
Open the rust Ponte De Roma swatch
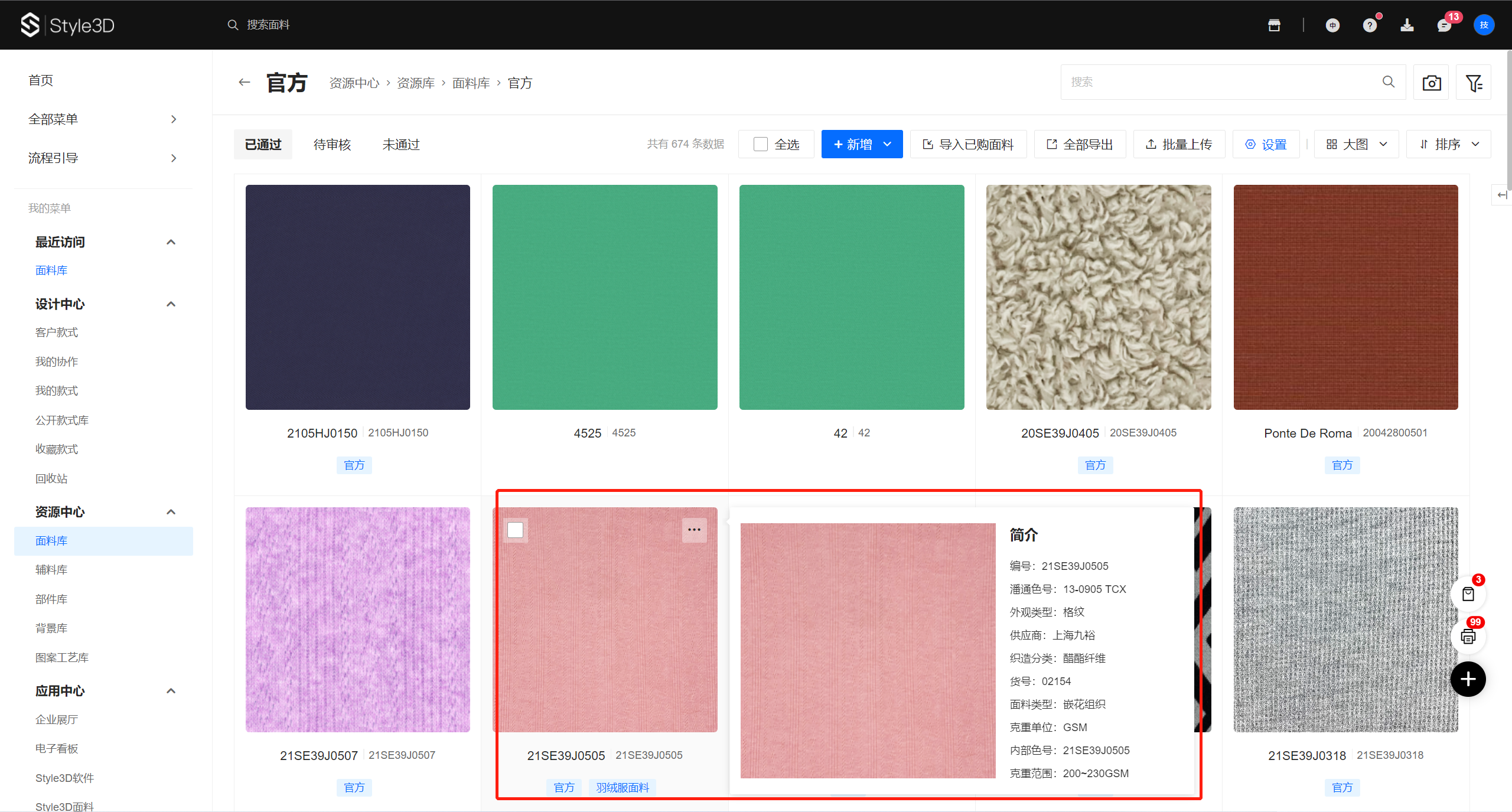1346,297
